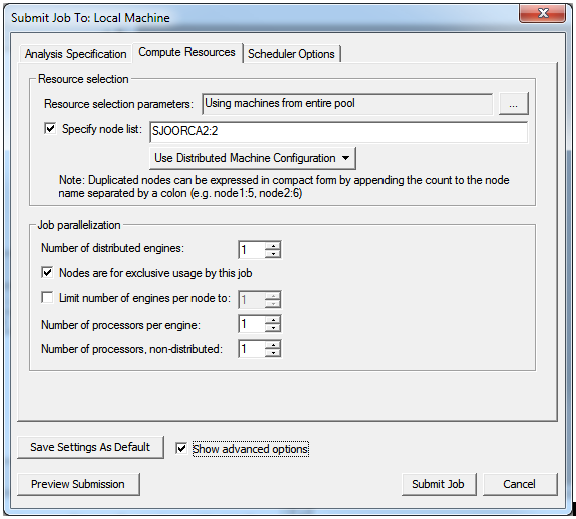576x519 pixels.
Task: Open the Scheduler Options tab
Action: 291,54
